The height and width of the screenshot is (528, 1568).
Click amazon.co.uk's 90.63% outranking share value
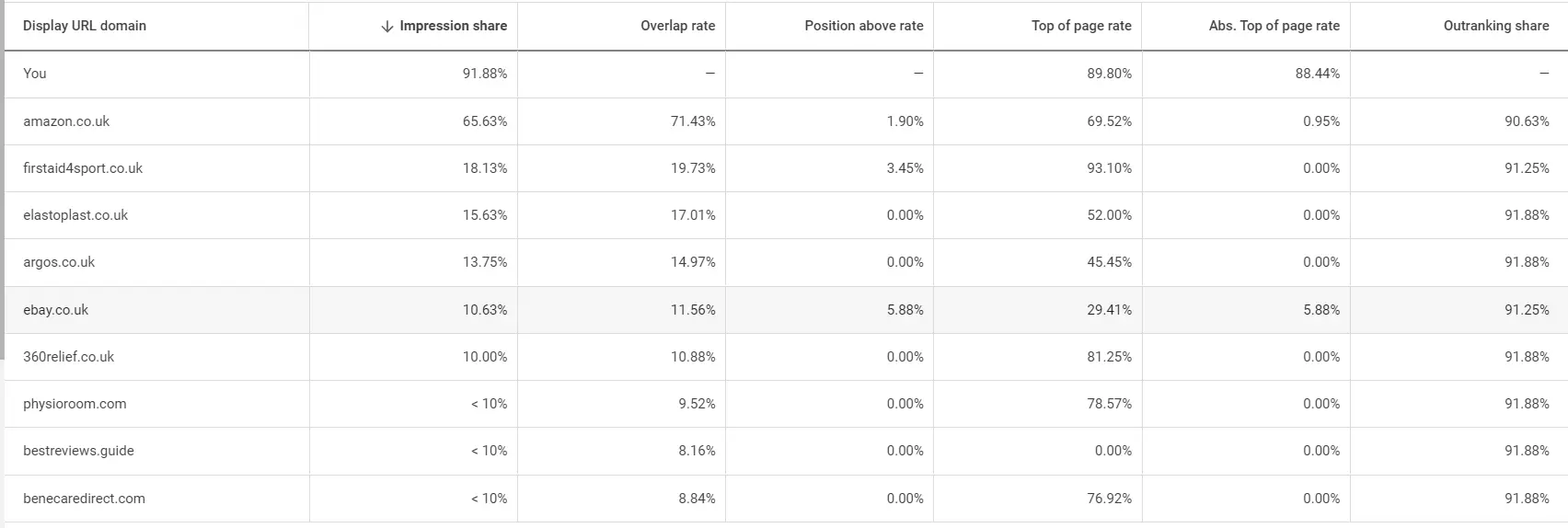(x=1527, y=121)
